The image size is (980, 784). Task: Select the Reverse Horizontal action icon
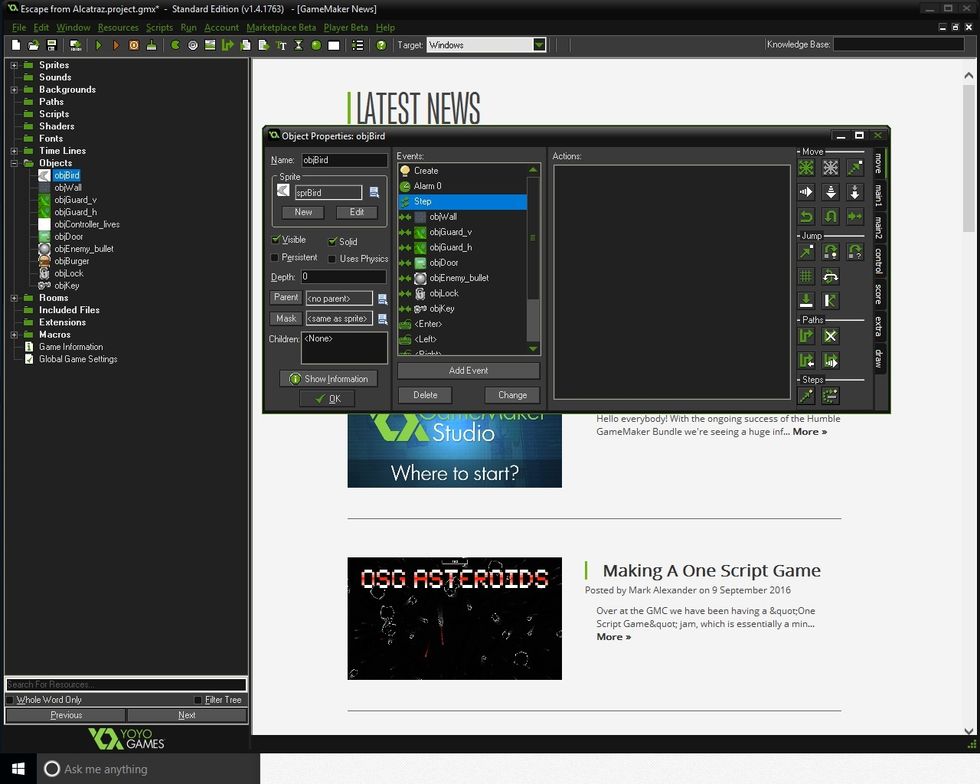[806, 216]
